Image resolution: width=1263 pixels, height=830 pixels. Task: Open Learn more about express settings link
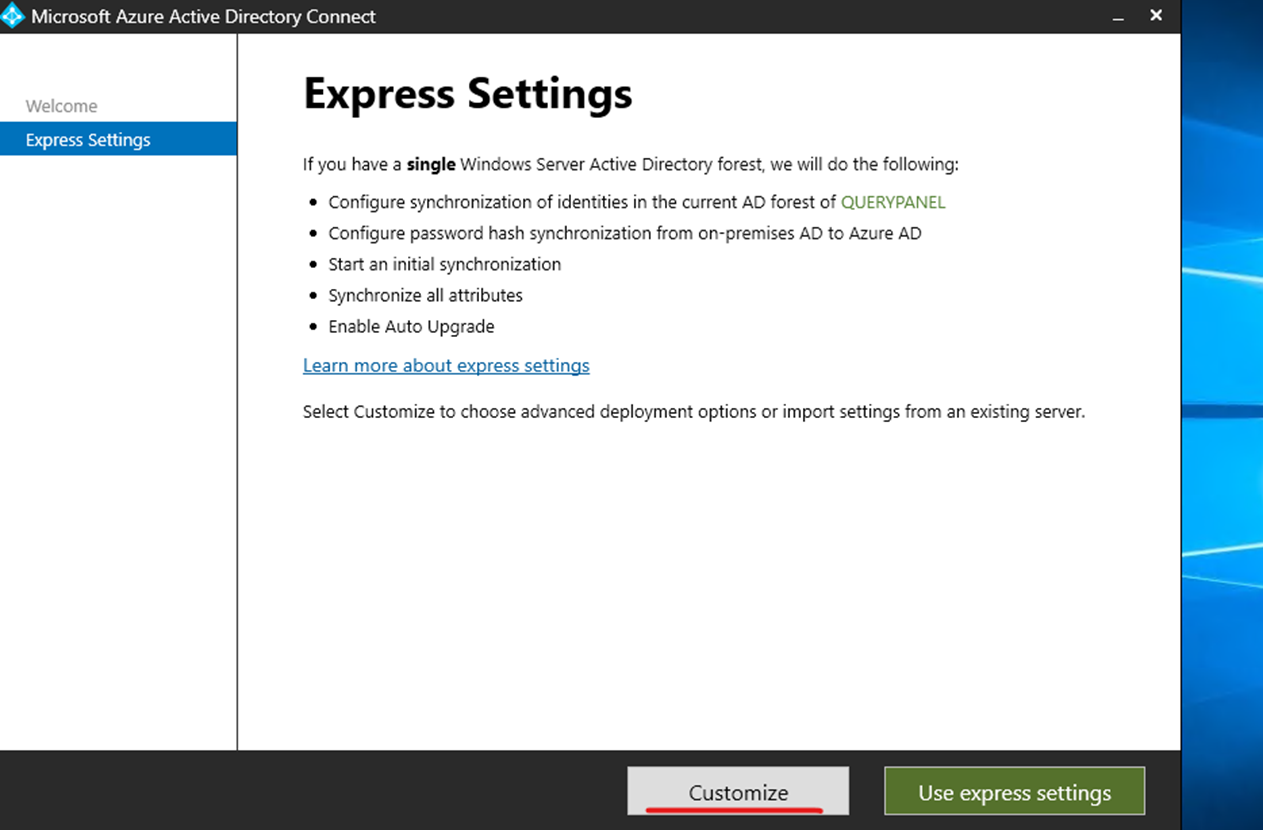click(x=446, y=365)
